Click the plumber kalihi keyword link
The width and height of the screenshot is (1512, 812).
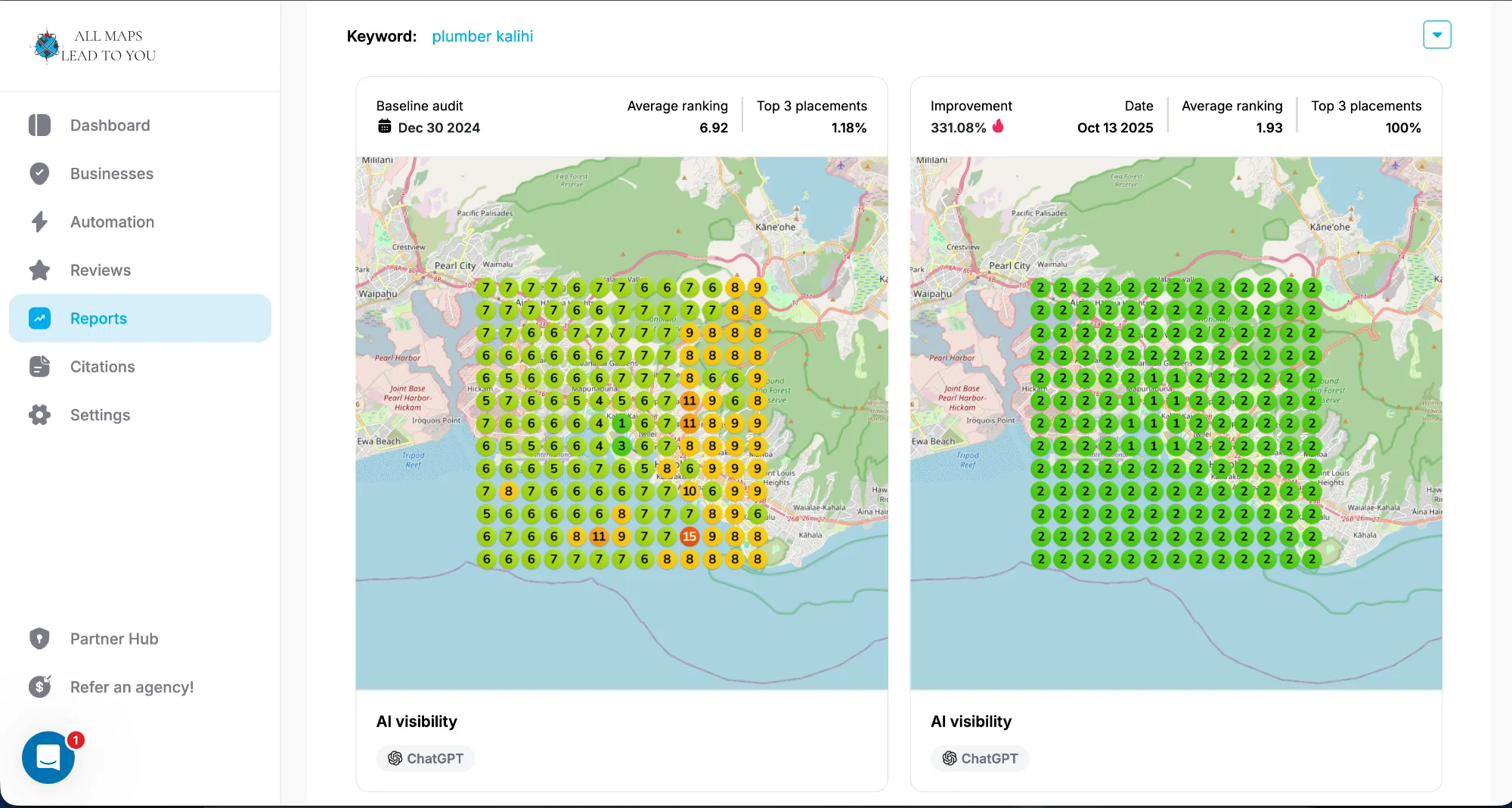(x=482, y=36)
